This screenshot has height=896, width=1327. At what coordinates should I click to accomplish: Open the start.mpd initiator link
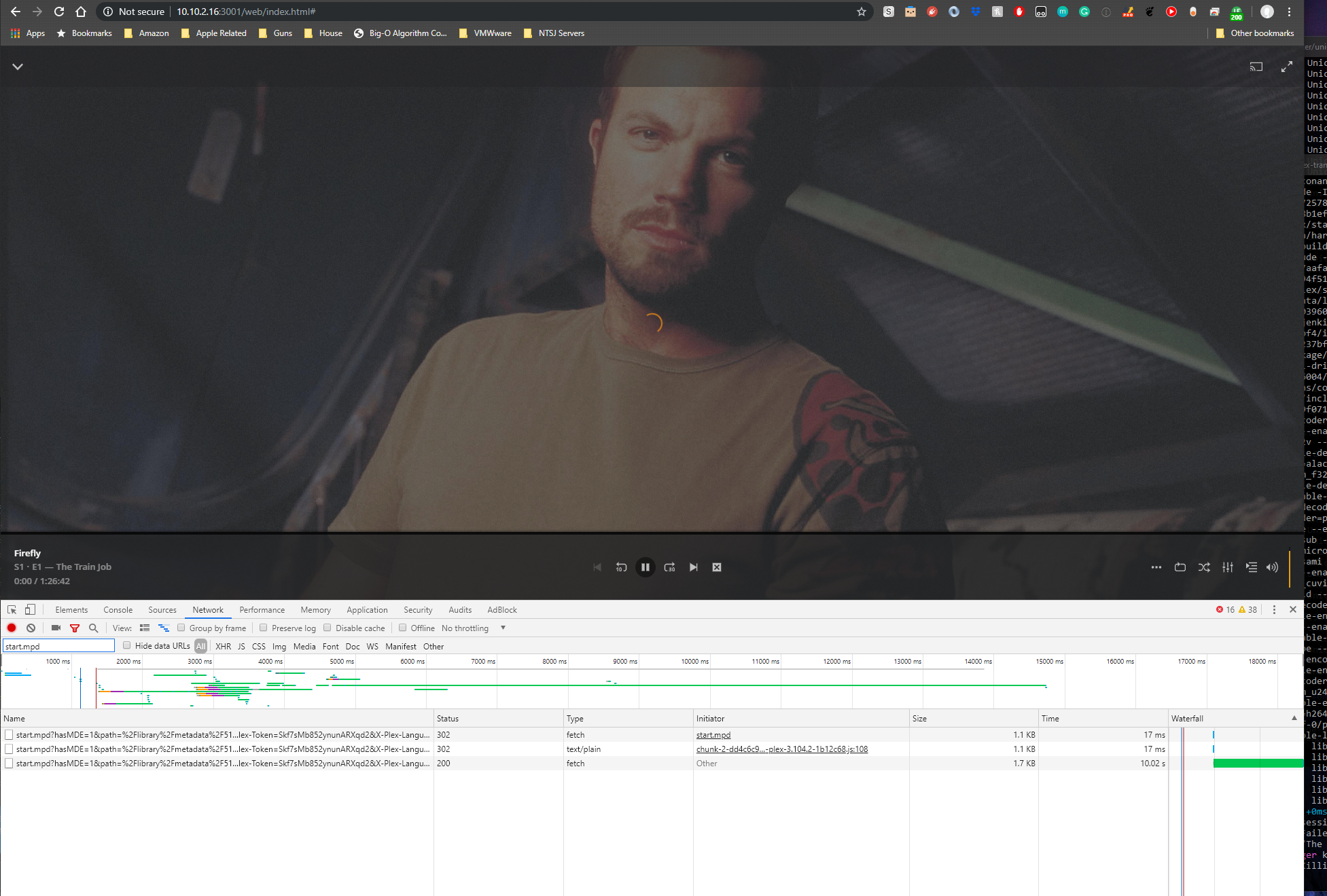coord(713,735)
